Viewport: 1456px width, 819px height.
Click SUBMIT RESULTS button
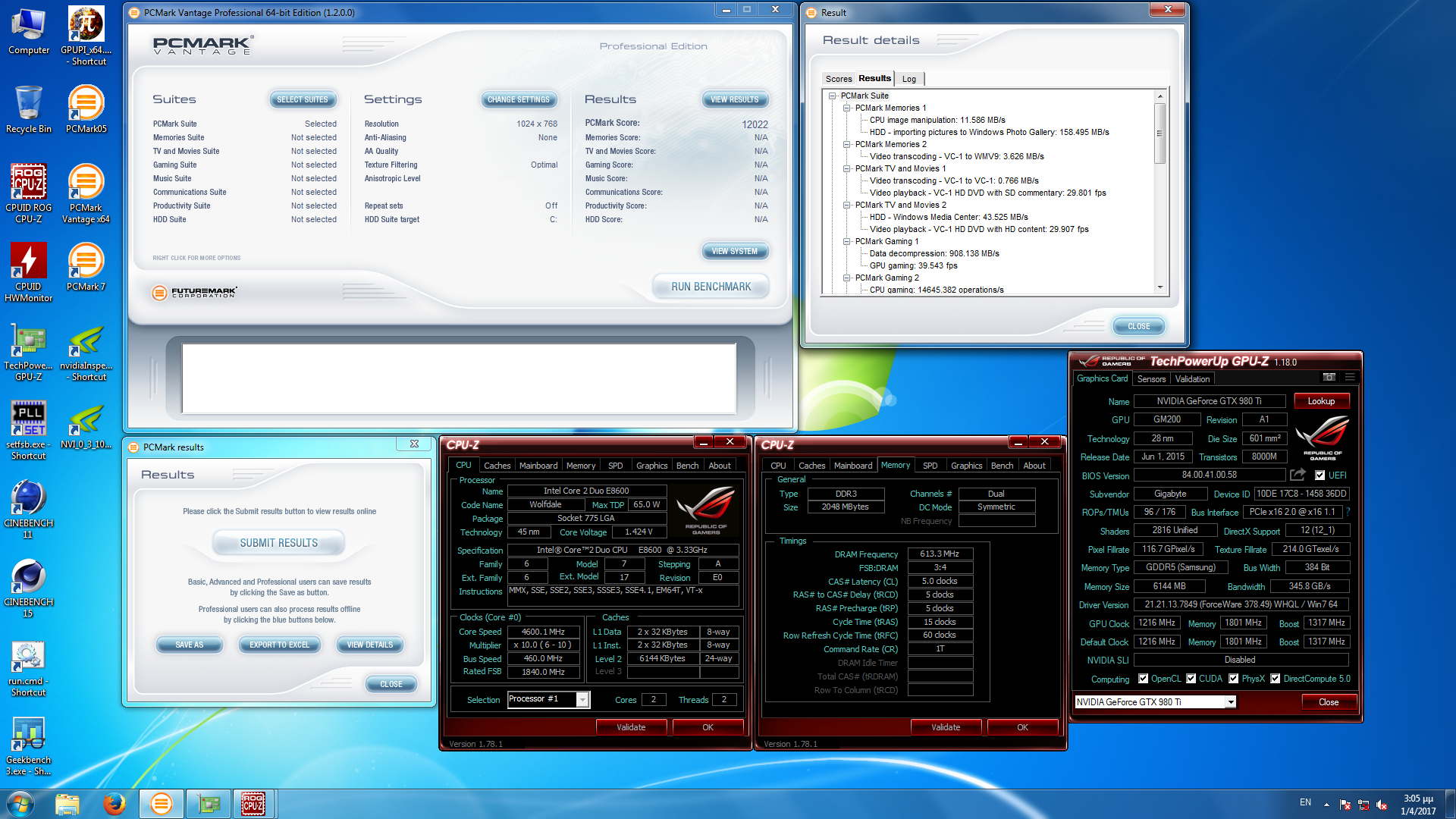click(x=279, y=543)
